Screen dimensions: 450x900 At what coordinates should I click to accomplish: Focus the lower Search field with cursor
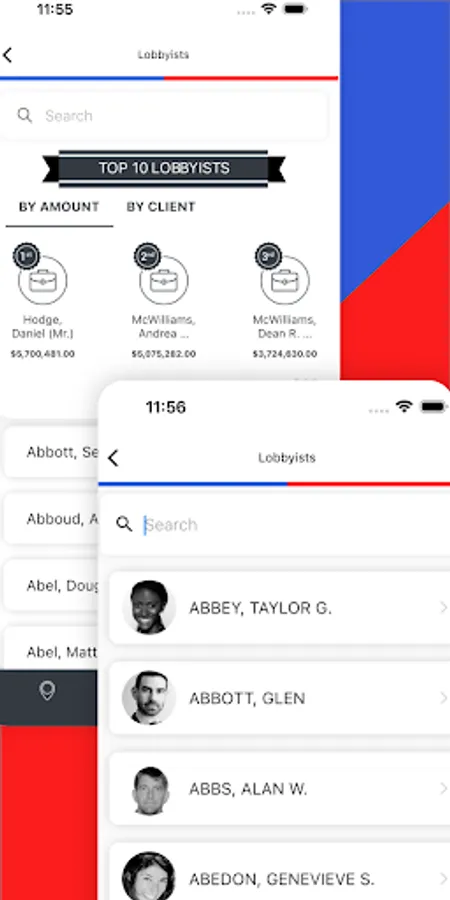[x=276, y=524]
